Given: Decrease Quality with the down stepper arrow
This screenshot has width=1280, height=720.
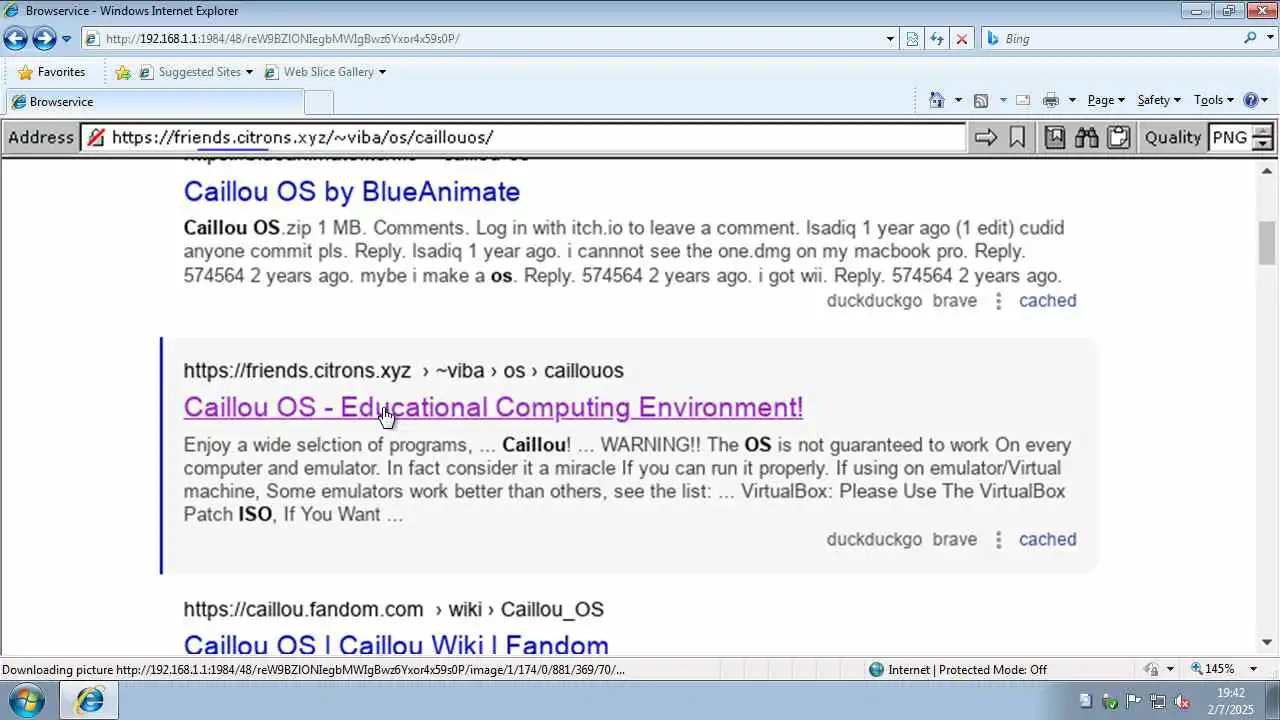Looking at the screenshot, I should pyautogui.click(x=1263, y=144).
